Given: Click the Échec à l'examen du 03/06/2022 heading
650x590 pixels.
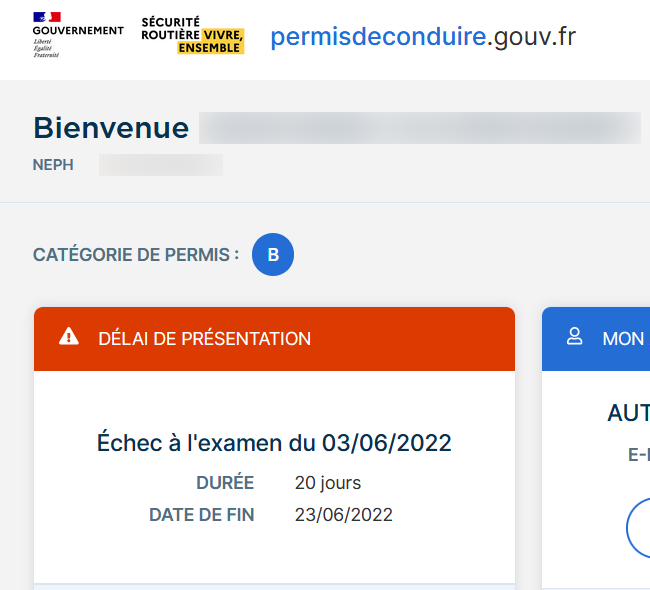Looking at the screenshot, I should pos(274,443).
